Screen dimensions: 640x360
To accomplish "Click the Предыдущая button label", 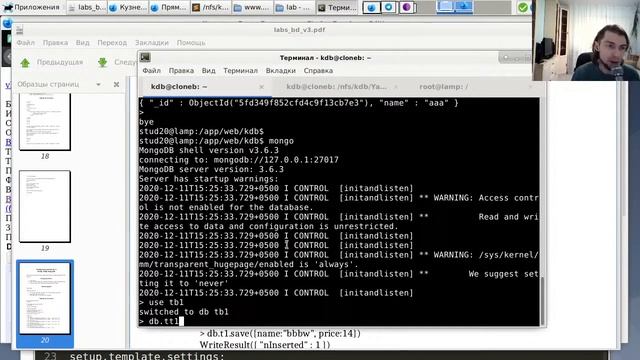I will [x=60, y=62].
